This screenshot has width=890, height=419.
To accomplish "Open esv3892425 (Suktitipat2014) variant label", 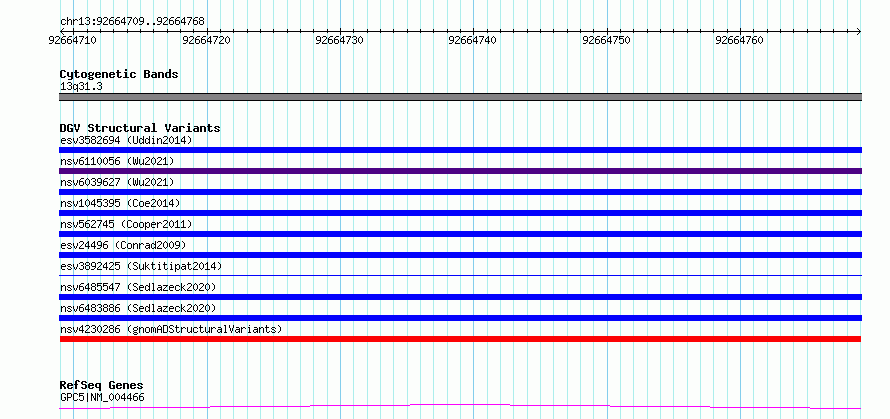I will 141,266.
